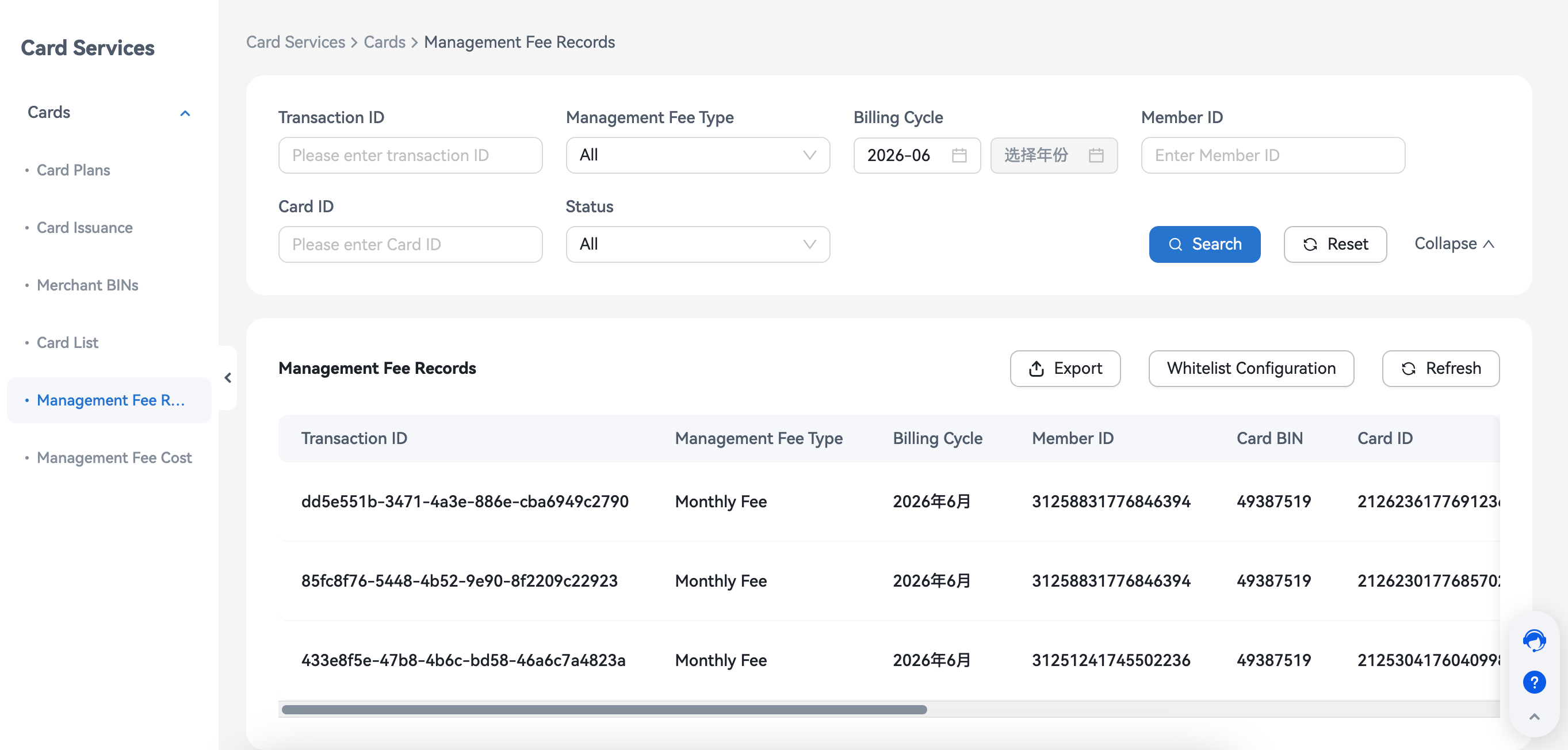The image size is (1568, 750).
Task: Click transaction 85fc8f76-5448-4b52-9e90-8f2209c22923
Action: click(459, 580)
